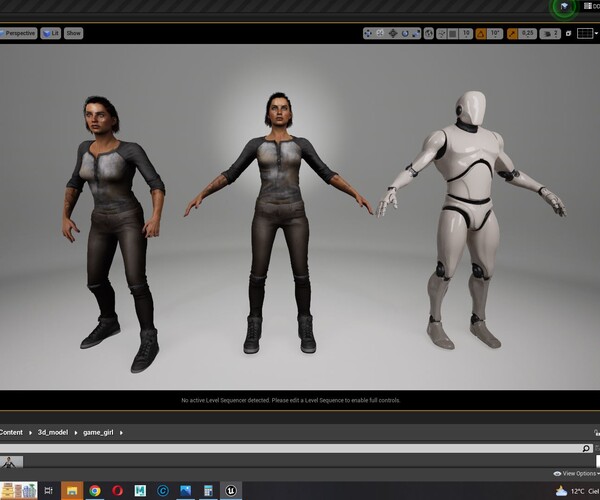Open Google Chrome from taskbar

95,490
